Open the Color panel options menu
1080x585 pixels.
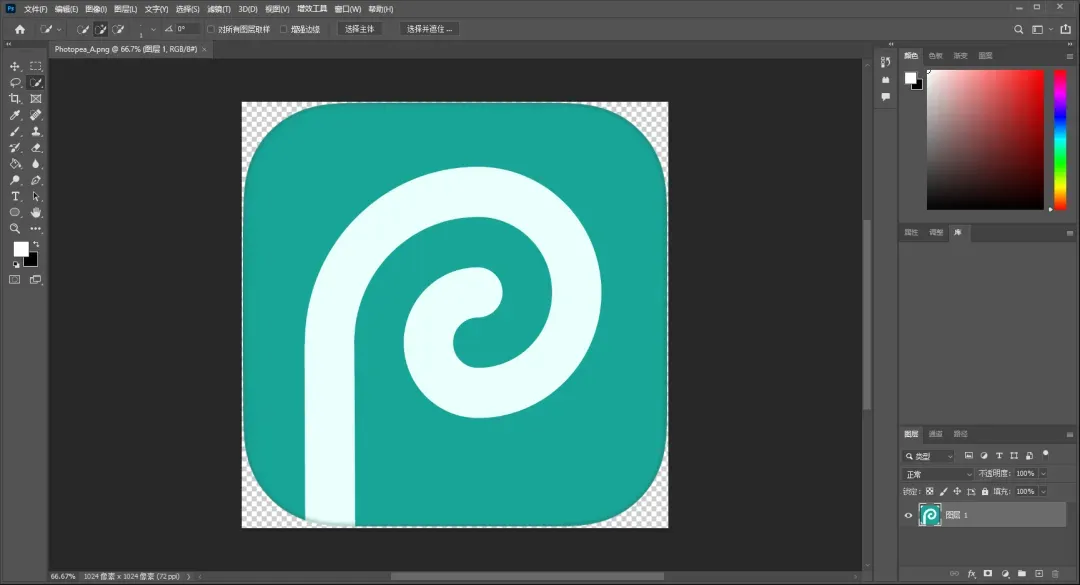(x=1070, y=56)
